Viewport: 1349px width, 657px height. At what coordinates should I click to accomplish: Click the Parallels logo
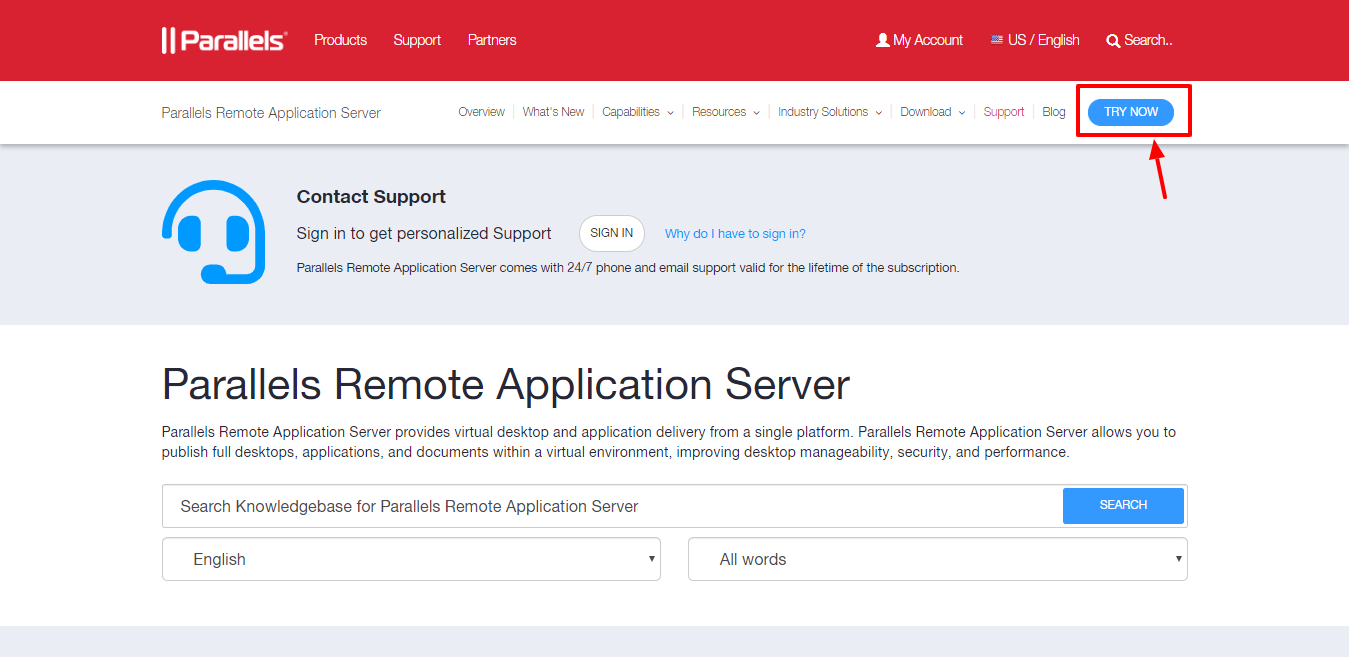[223, 39]
